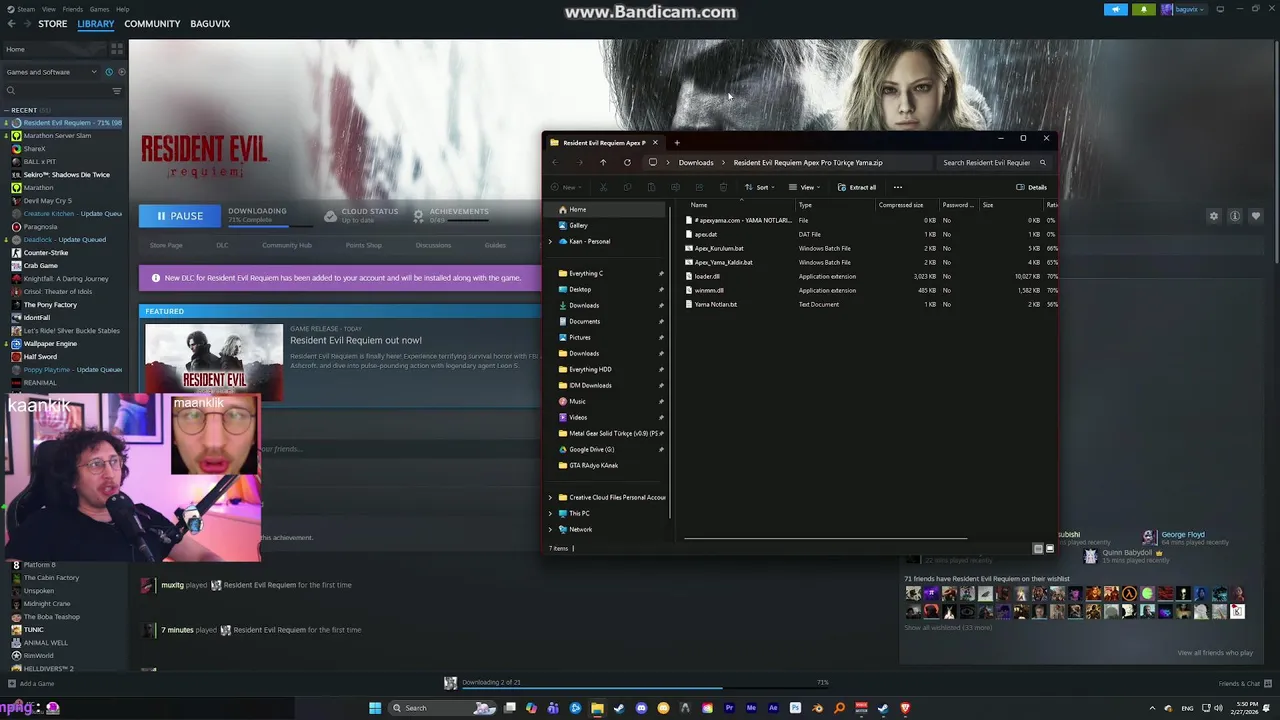Go to the COMMUNITY tab in Steam
The width and height of the screenshot is (1280, 720).
152,24
